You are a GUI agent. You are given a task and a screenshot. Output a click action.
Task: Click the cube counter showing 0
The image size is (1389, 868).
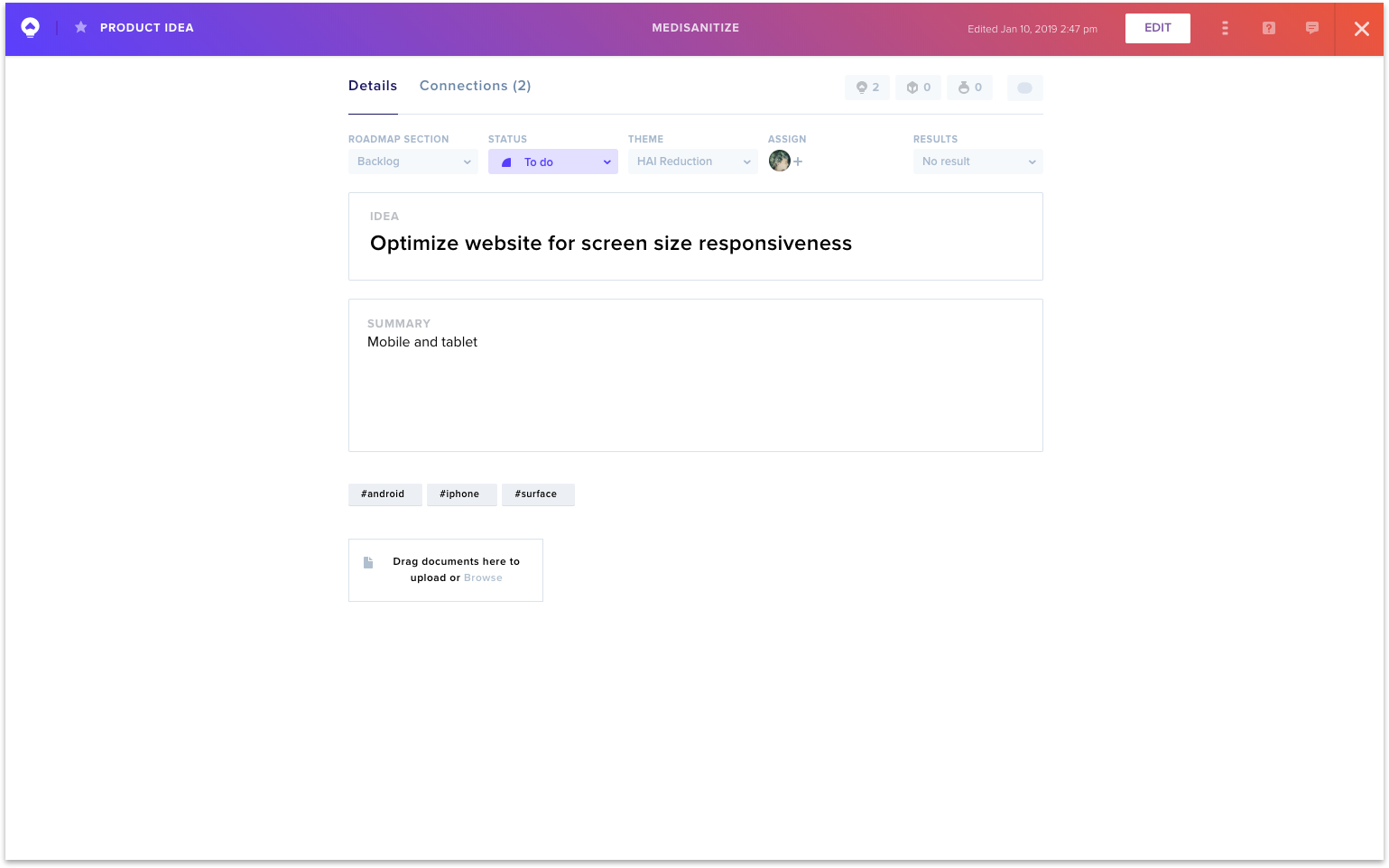(919, 88)
